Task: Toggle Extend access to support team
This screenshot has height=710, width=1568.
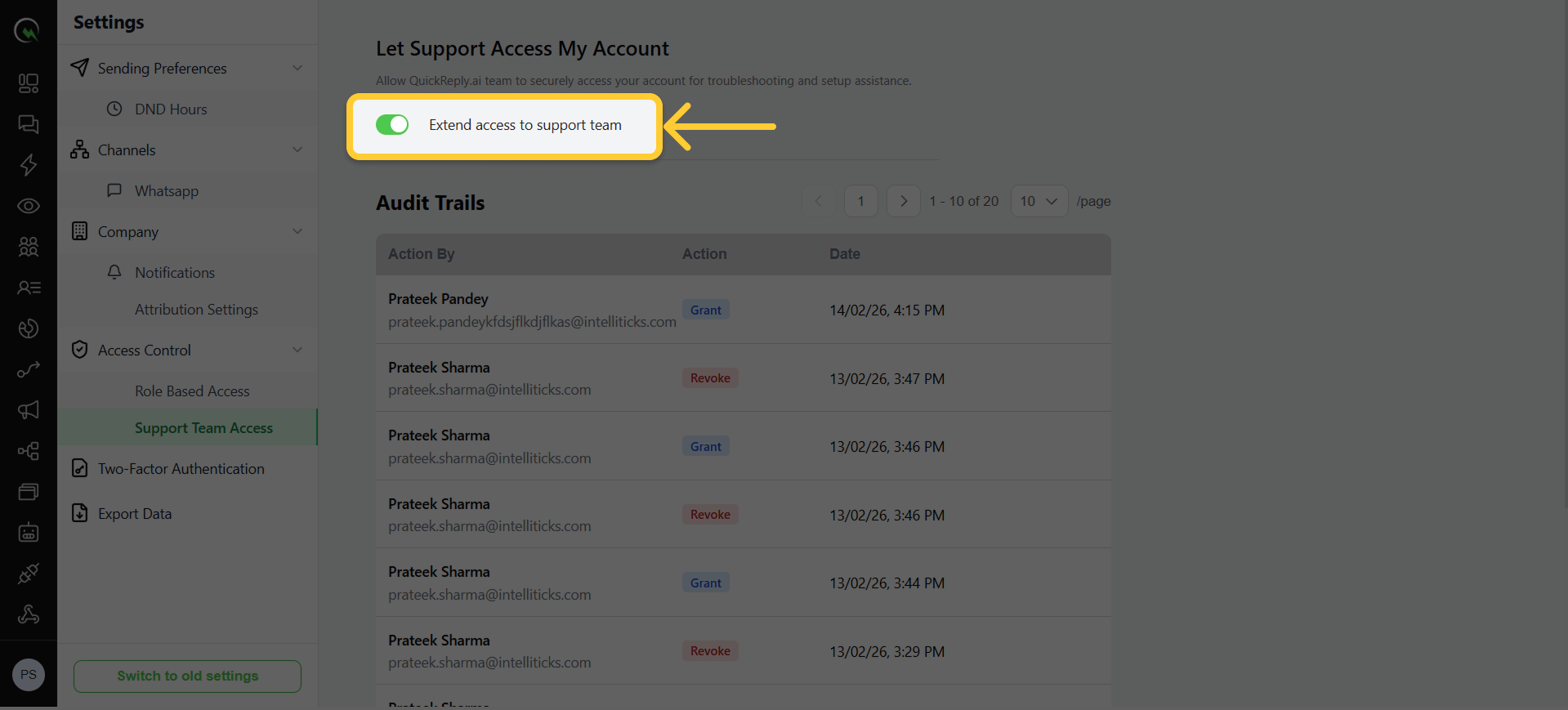Action: click(x=392, y=125)
